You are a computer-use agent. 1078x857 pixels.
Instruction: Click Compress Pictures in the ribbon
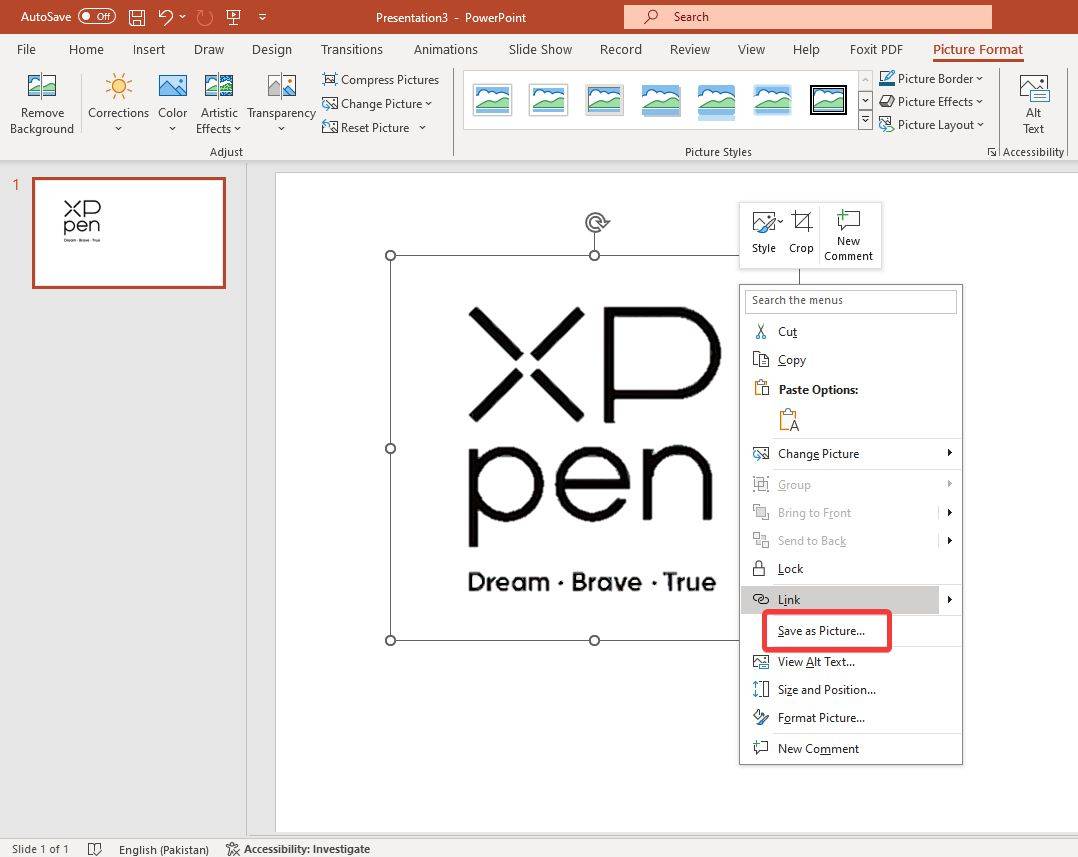pyautogui.click(x=381, y=80)
